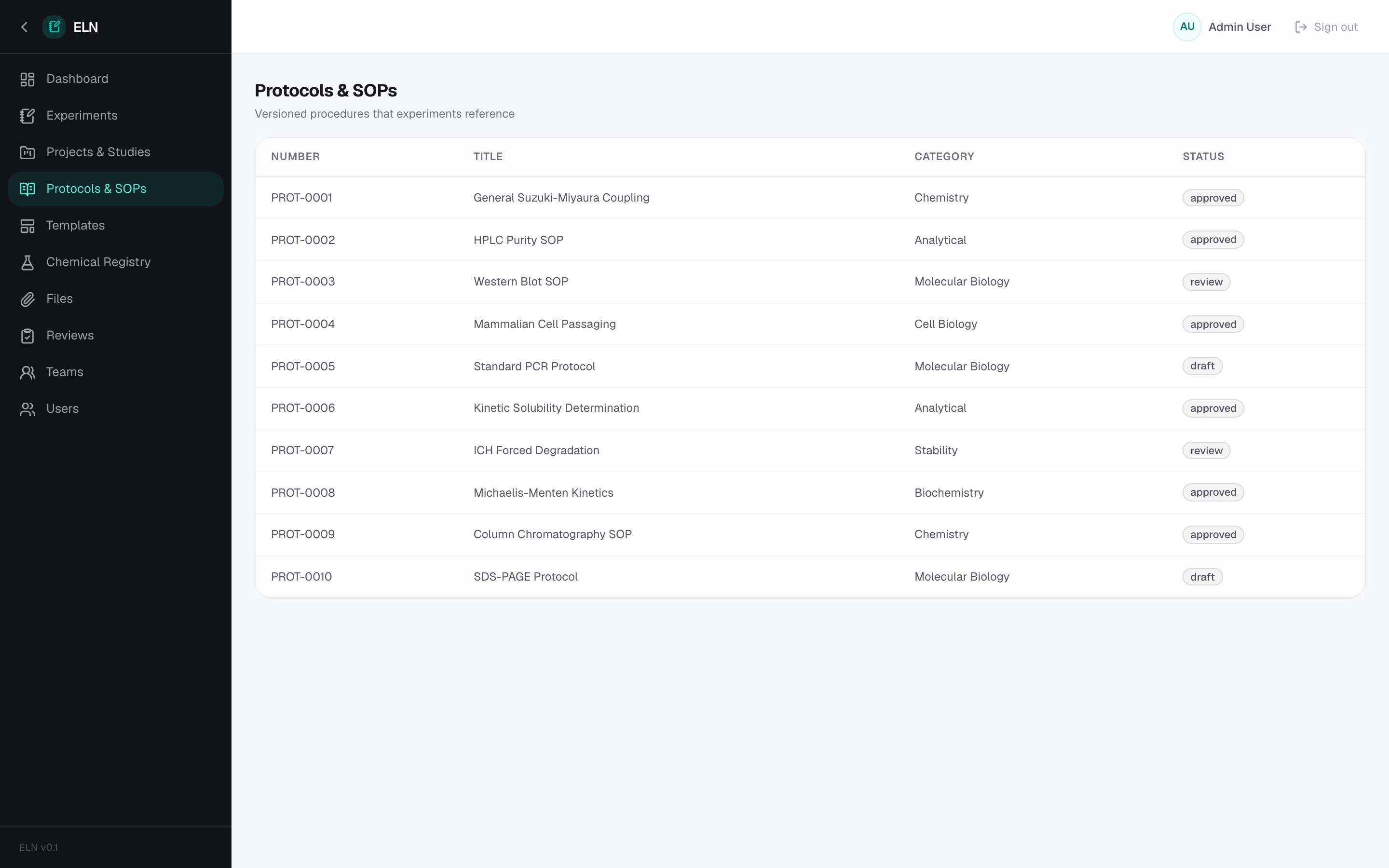The width and height of the screenshot is (1389, 868).
Task: Click the ELN notebook logo icon
Action: (54, 27)
